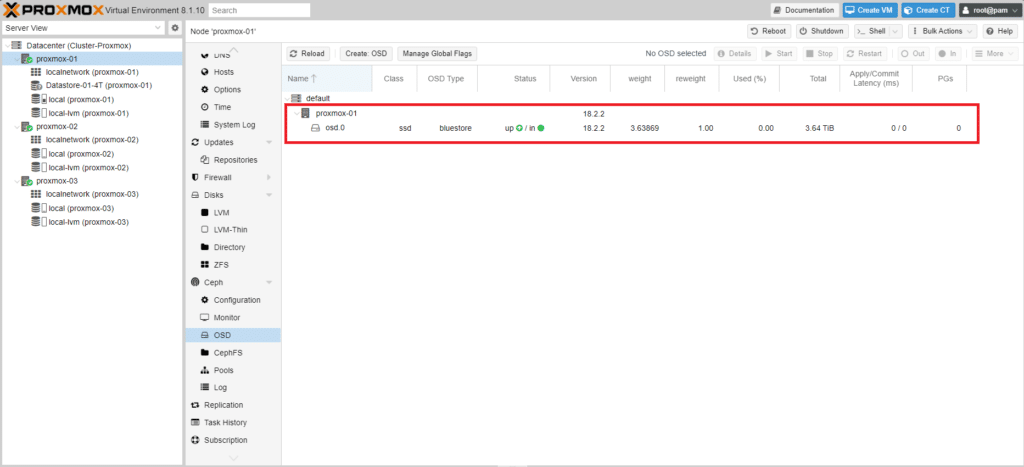Viewport: 1024px width, 467px height.
Task: Click localnetwork (proxmox-02) grid icon
Action: coord(37,140)
